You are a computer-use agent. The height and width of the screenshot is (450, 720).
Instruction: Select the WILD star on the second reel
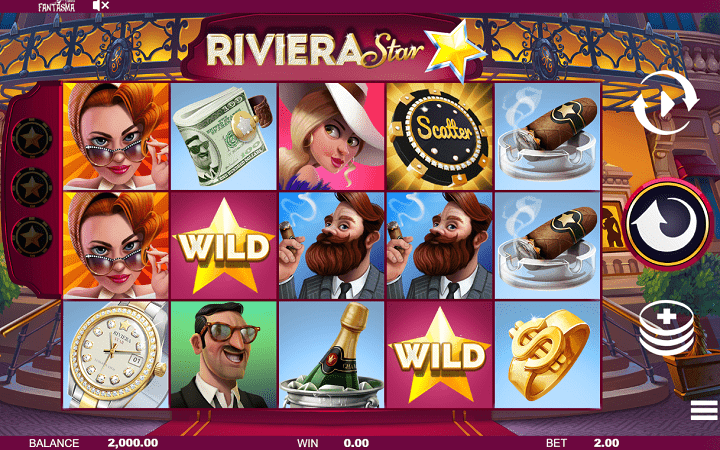click(224, 246)
